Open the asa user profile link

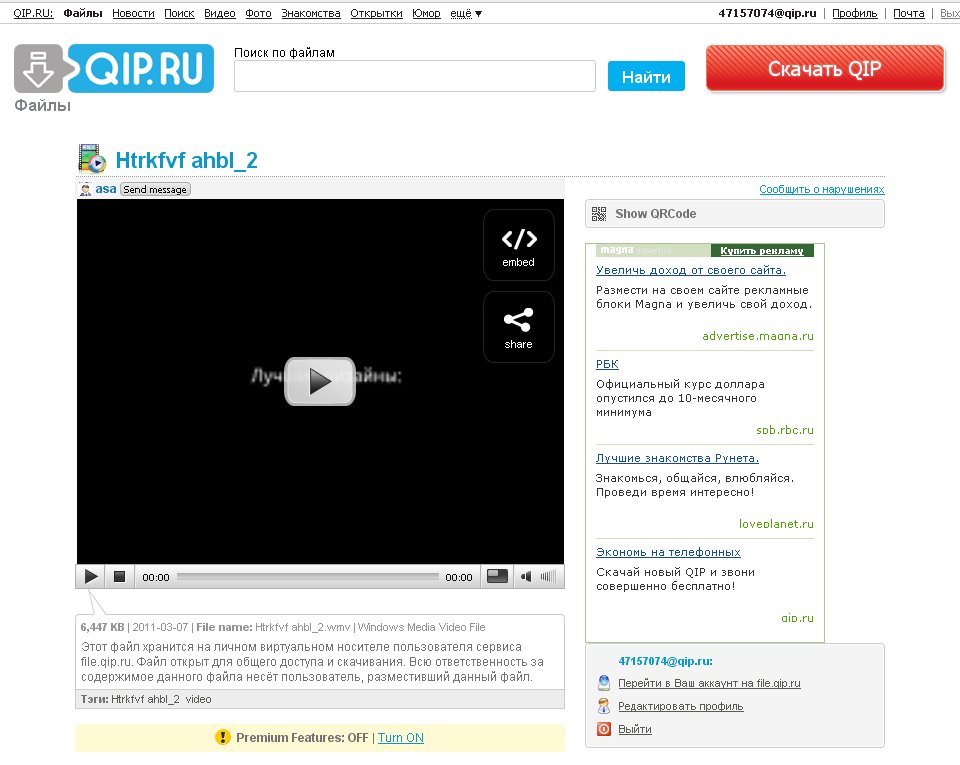[105, 189]
